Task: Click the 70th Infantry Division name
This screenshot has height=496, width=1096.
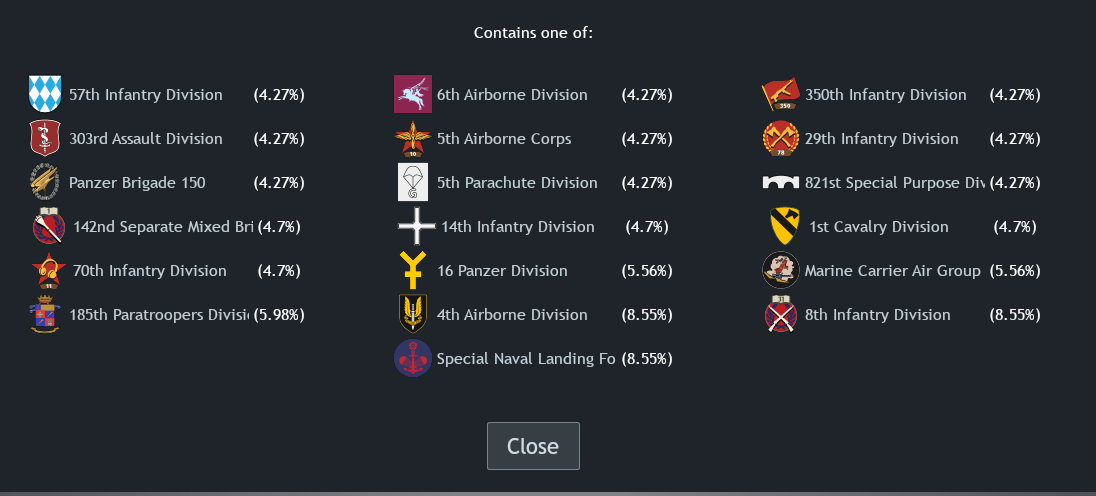Action: click(149, 271)
